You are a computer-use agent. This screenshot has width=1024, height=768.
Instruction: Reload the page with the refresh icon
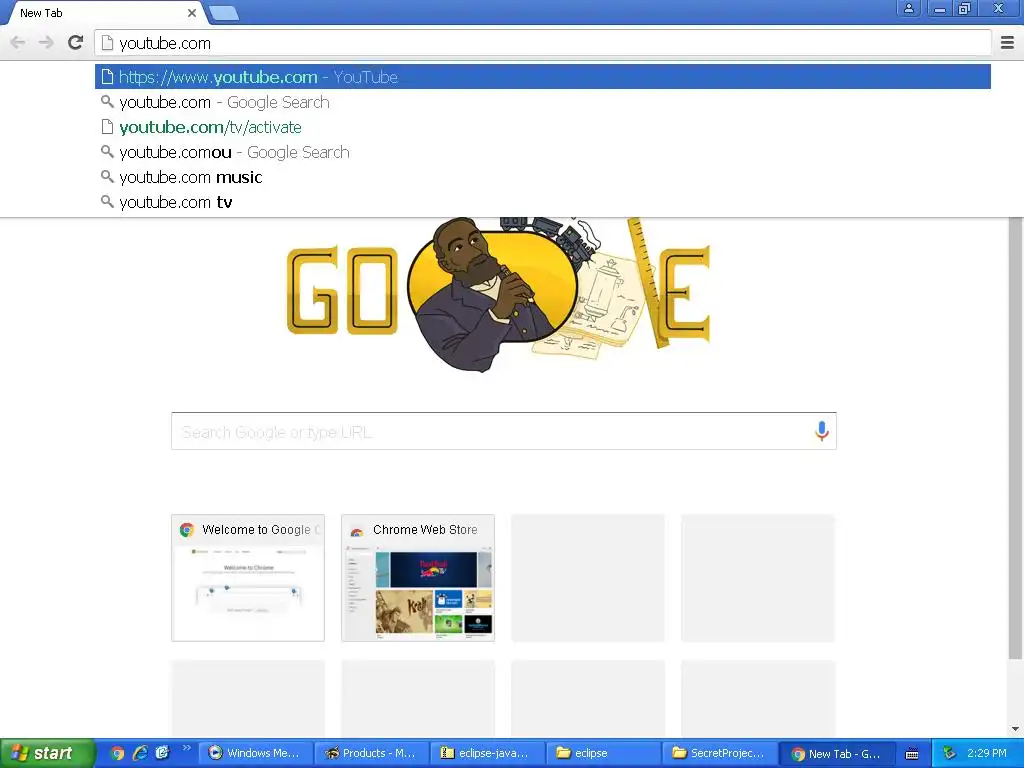tap(76, 42)
